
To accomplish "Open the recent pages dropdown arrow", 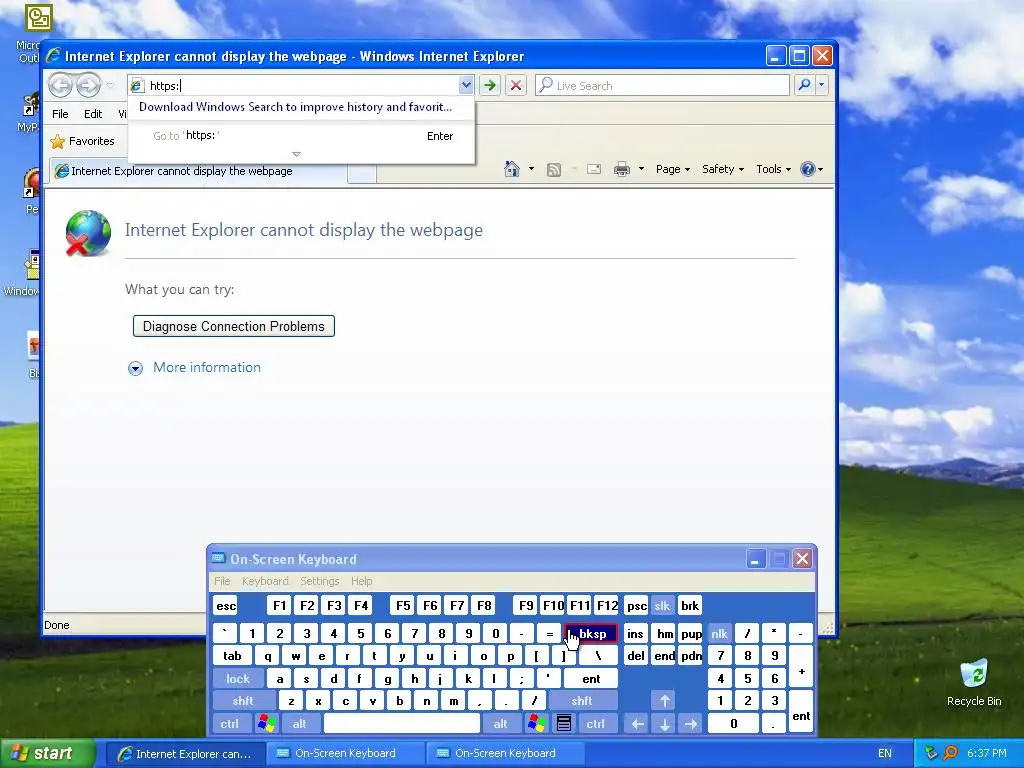I will [x=110, y=86].
